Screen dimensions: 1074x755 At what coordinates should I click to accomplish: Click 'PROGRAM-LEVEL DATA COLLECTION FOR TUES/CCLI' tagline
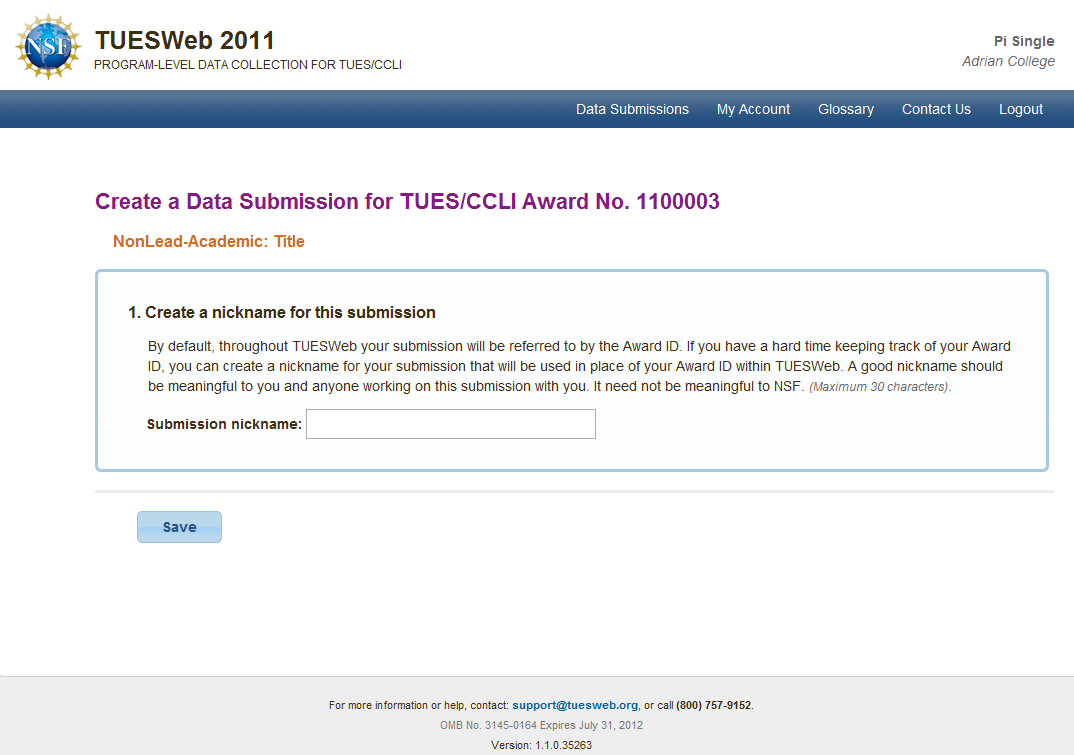248,65
